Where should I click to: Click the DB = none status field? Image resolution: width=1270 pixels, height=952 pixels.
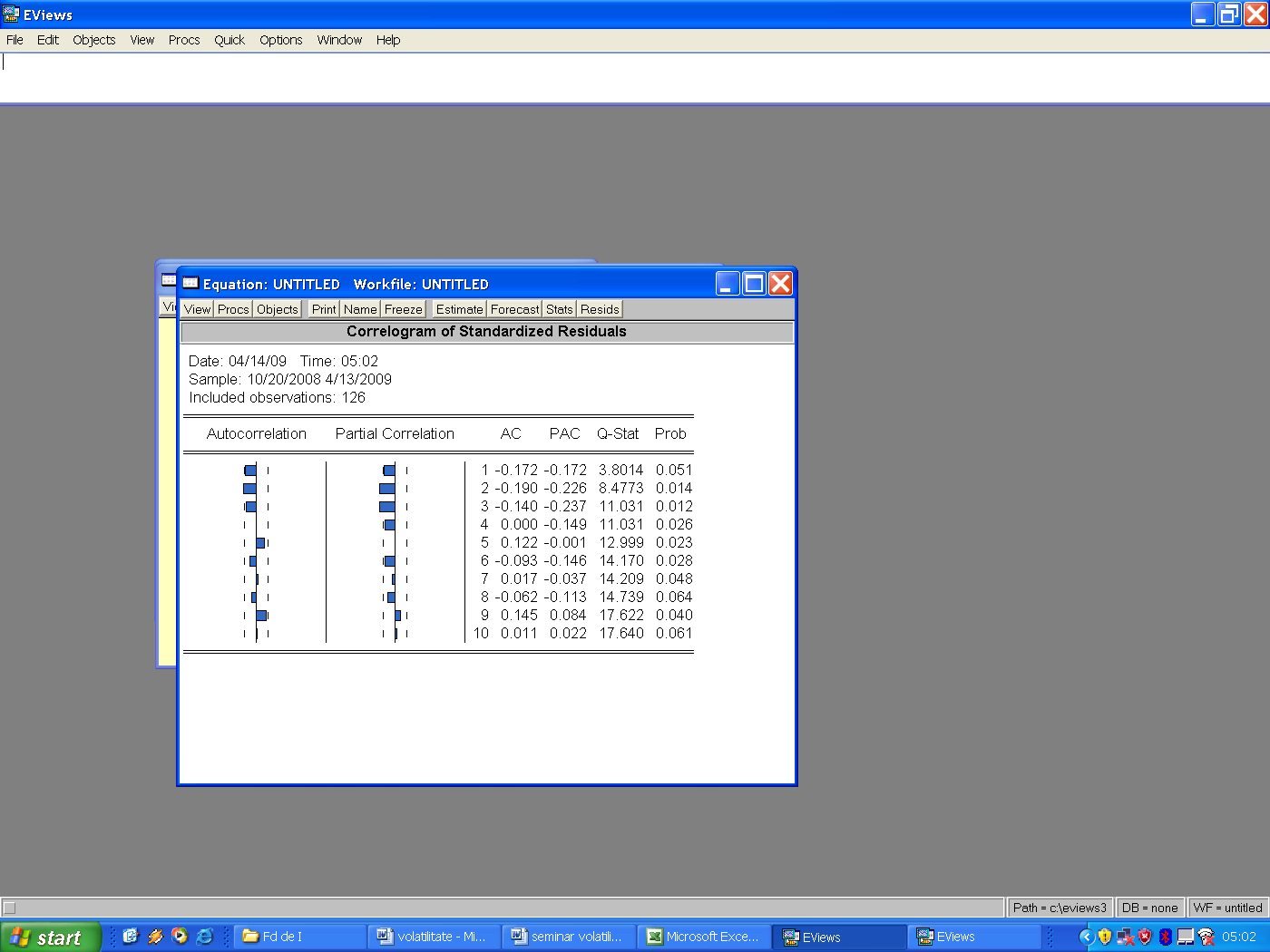click(1150, 908)
